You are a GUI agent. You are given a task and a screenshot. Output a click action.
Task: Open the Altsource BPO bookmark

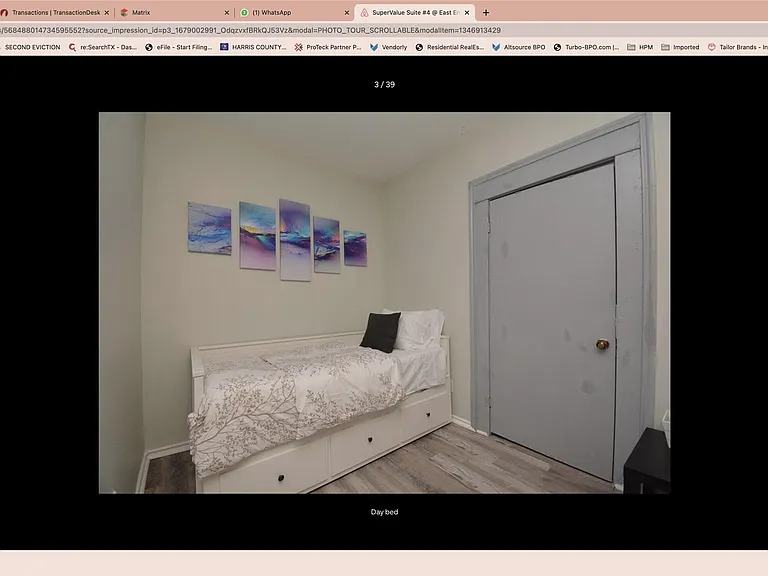click(519, 48)
